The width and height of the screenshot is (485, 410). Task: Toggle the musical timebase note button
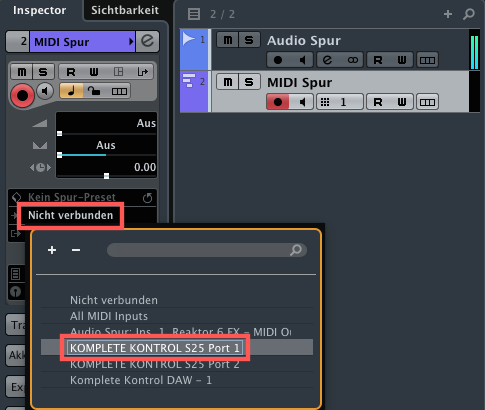[71, 91]
